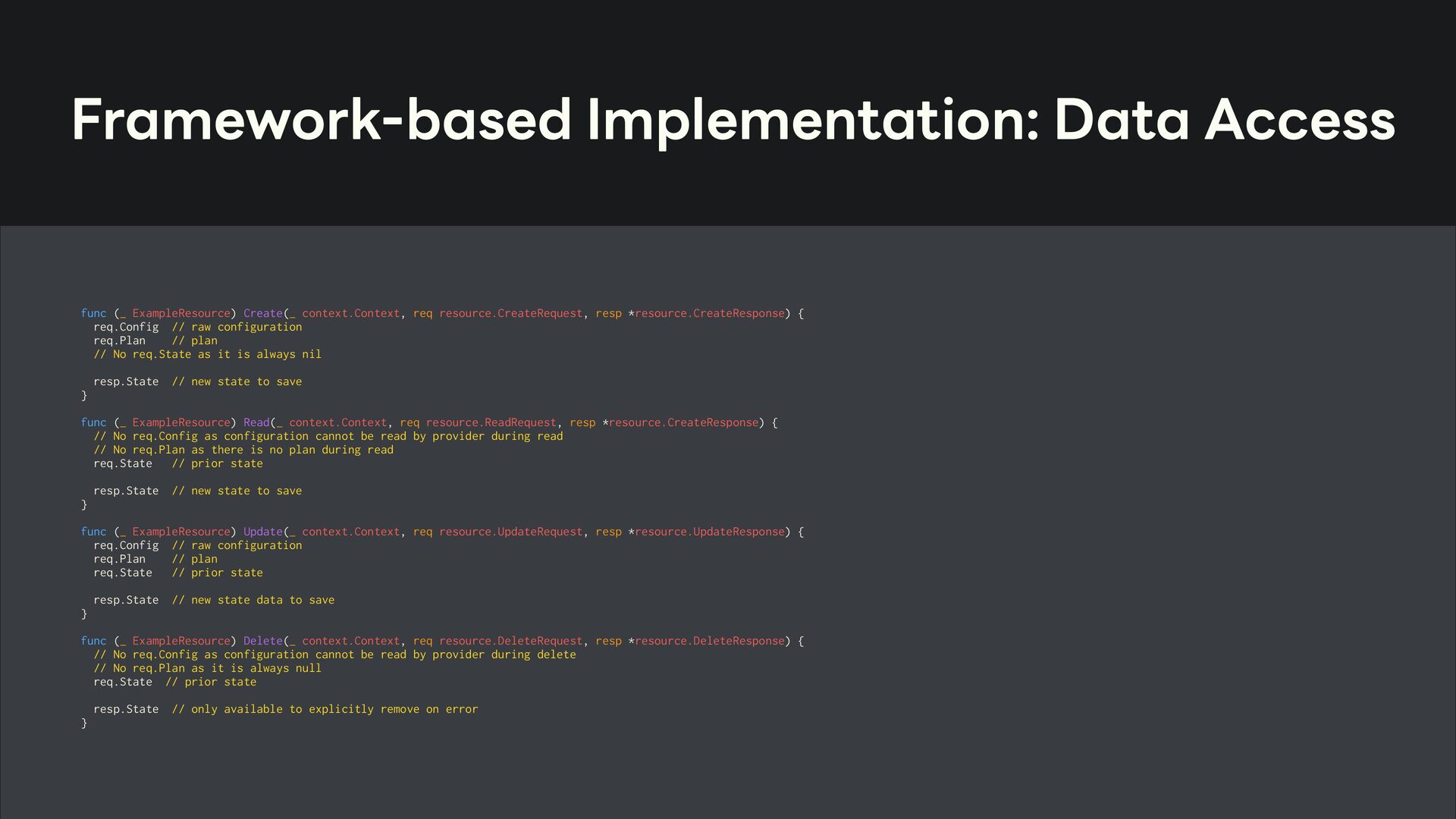Screen dimensions: 1456x819
Task: Click the Update function name
Action: click(262, 532)
